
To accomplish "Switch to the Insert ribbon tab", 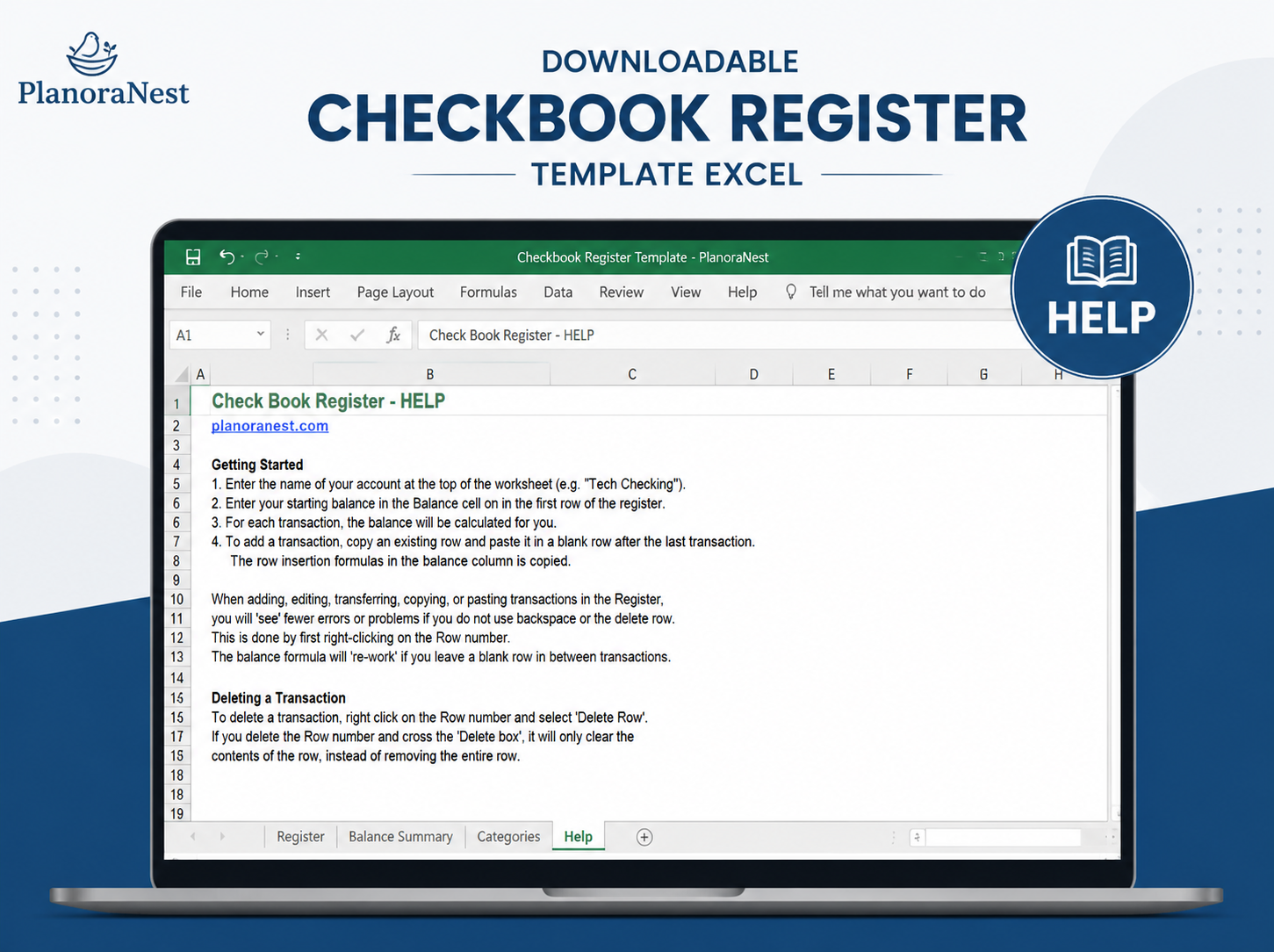I will 313,292.
